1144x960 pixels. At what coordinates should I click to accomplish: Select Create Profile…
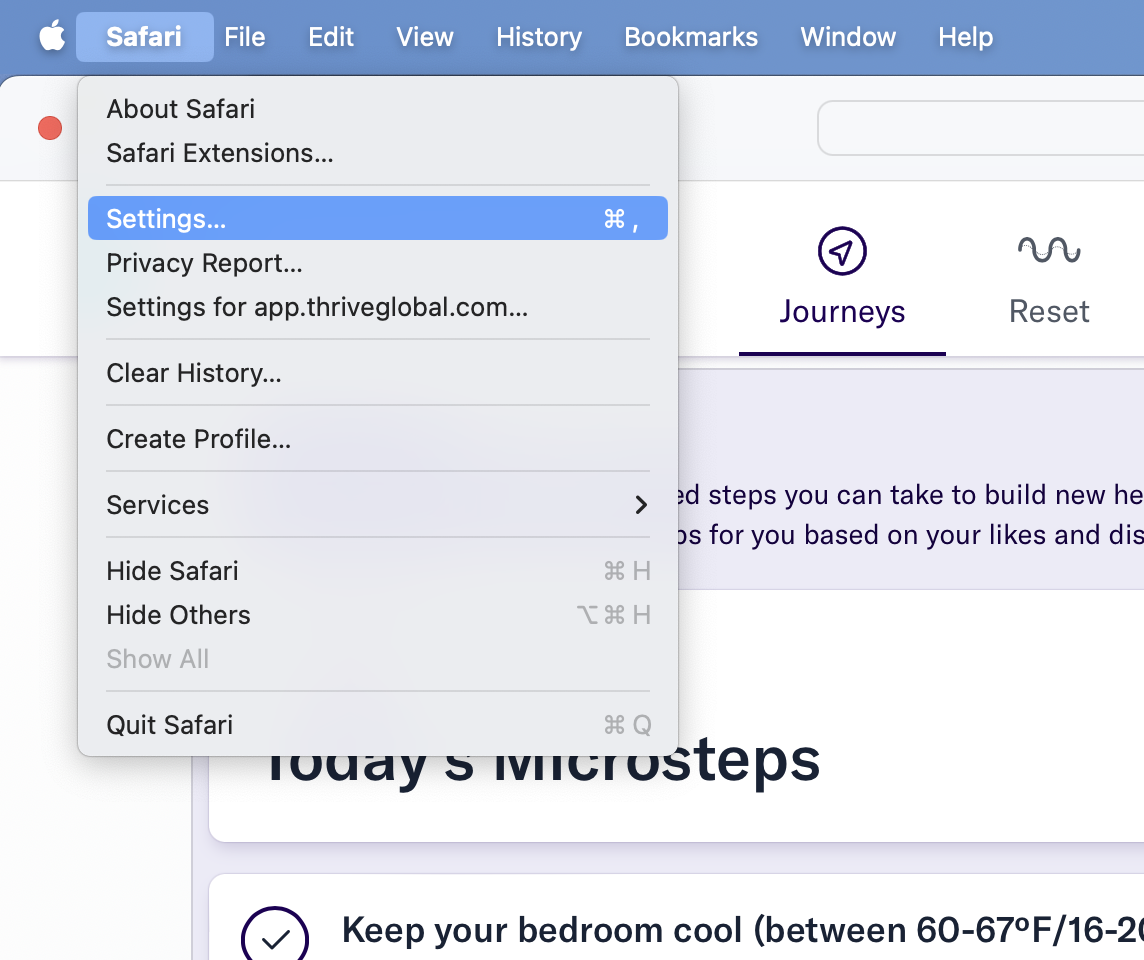tap(378, 439)
